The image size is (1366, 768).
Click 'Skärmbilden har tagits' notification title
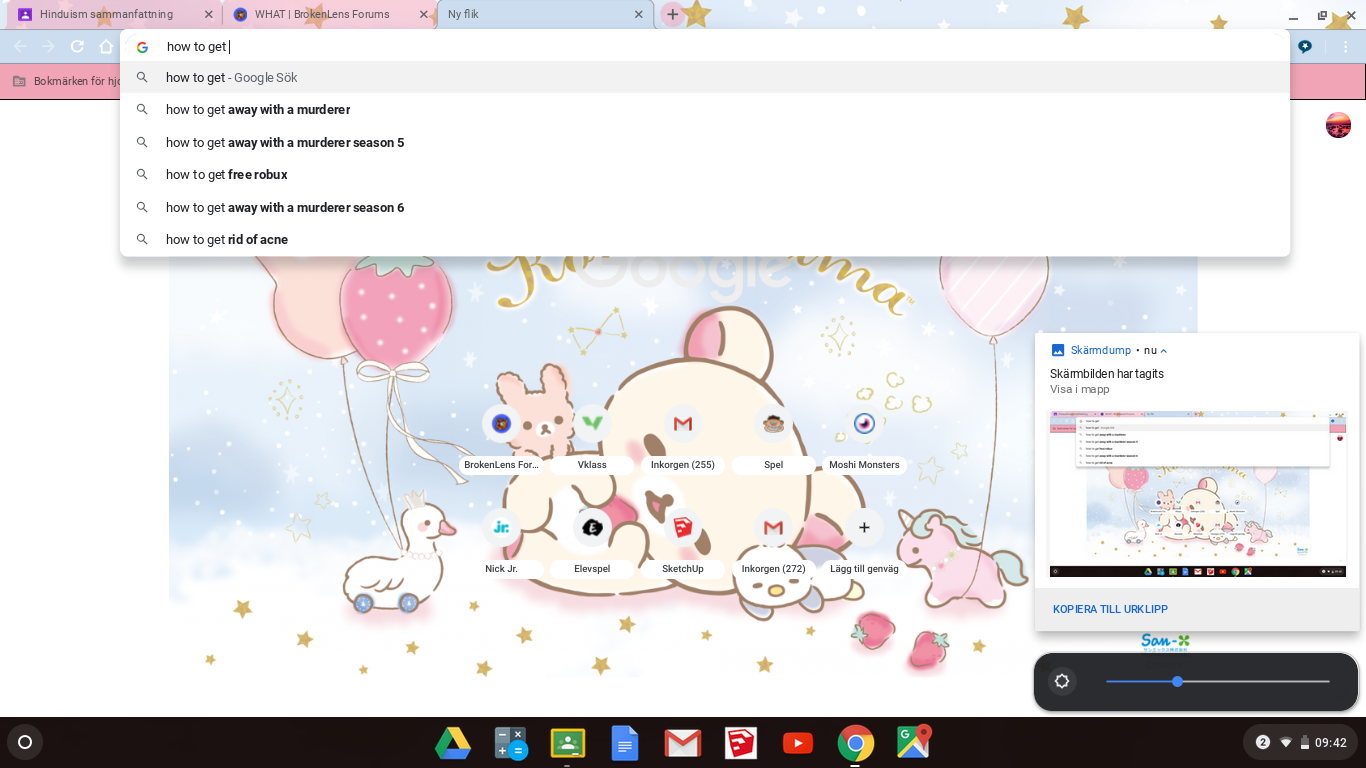(x=1107, y=374)
